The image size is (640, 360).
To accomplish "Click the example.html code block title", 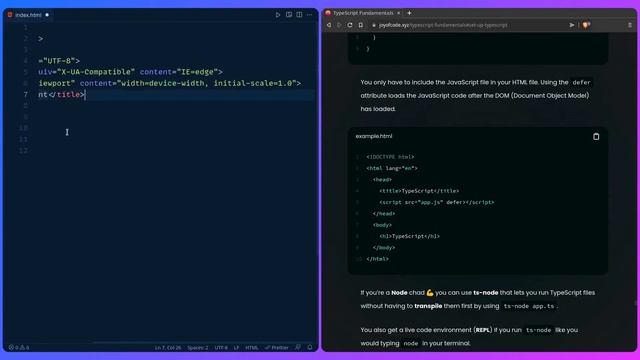I will coord(373,136).
